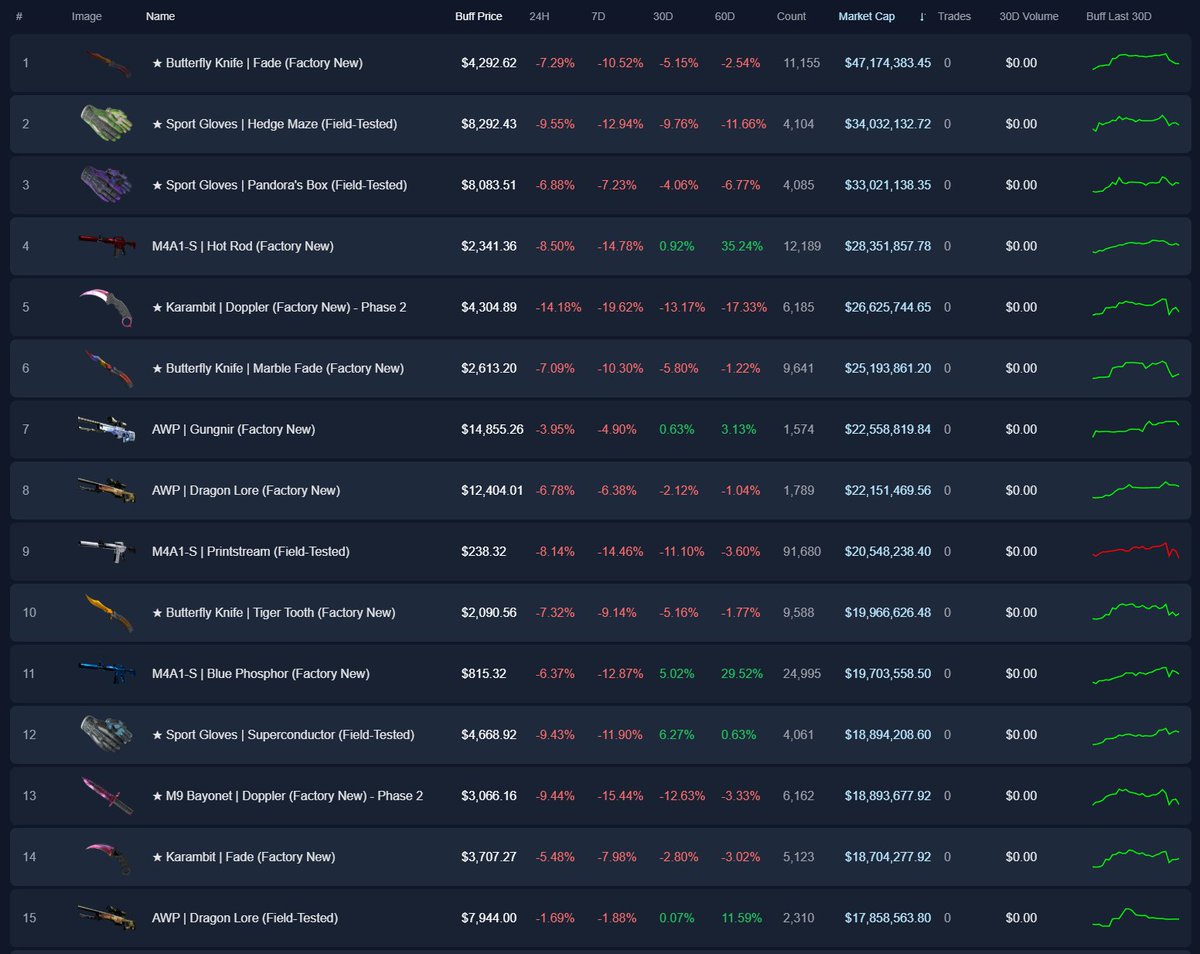Sort by the Trades column header
This screenshot has height=954, width=1200.
[x=955, y=17]
